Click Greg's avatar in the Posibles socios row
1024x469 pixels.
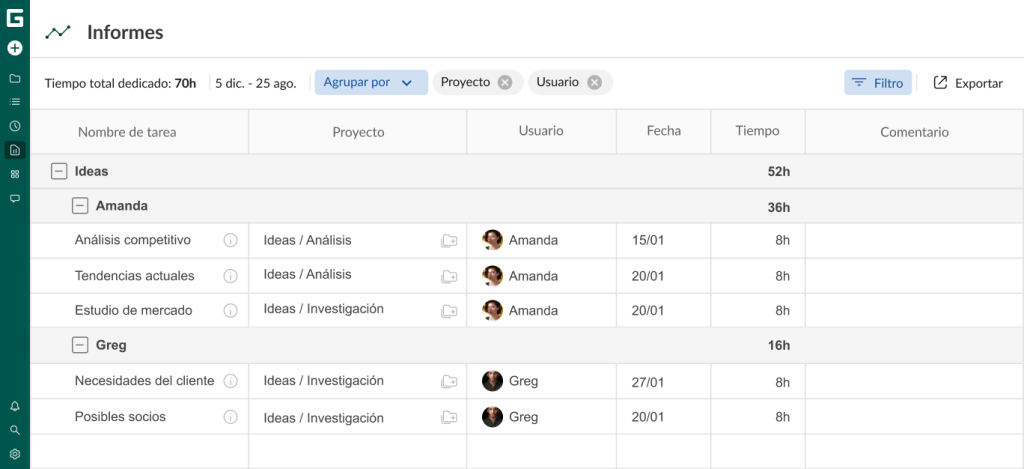tap(492, 417)
